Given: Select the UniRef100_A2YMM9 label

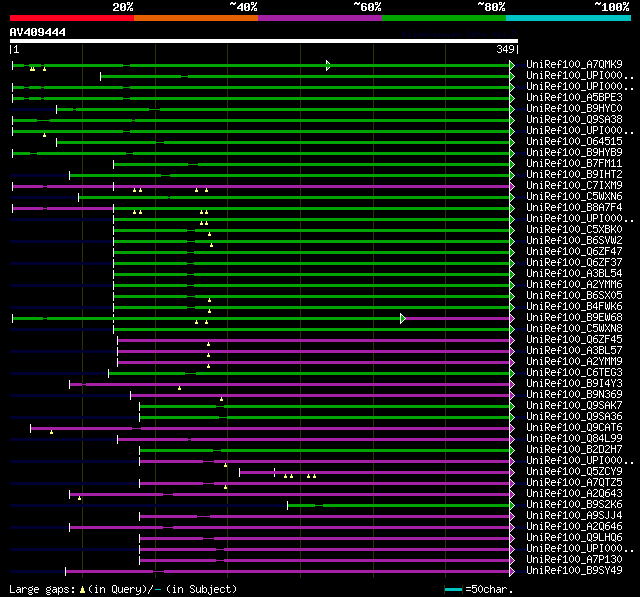Looking at the screenshot, I should tap(574, 362).
